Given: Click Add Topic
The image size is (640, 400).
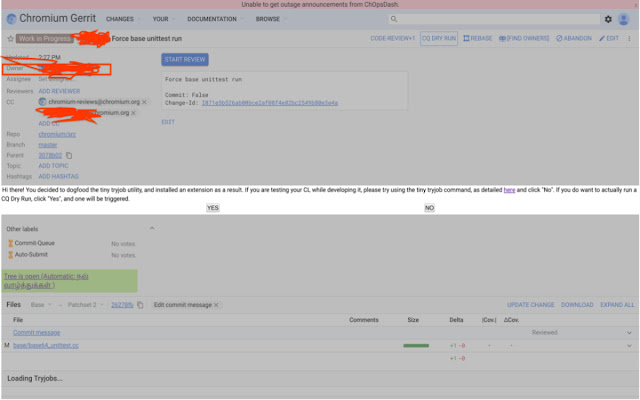Looking at the screenshot, I should (x=53, y=166).
